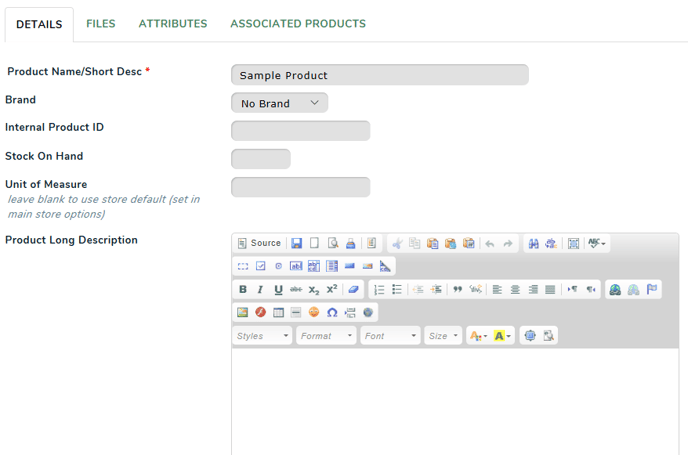Click the Decrease Indent icon
688x455 pixels.
coord(418,290)
